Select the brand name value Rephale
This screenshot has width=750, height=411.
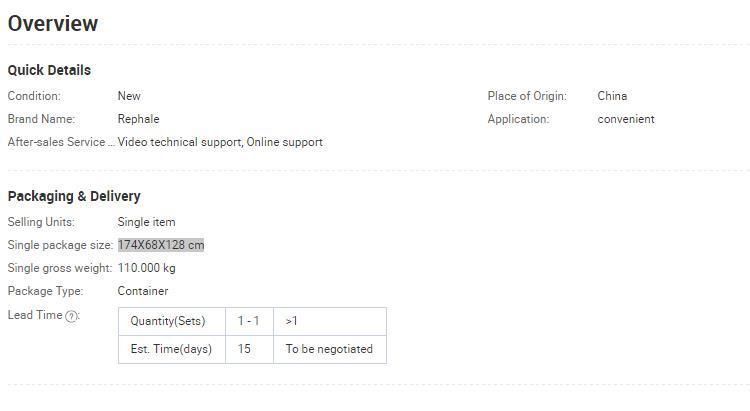[x=138, y=119]
